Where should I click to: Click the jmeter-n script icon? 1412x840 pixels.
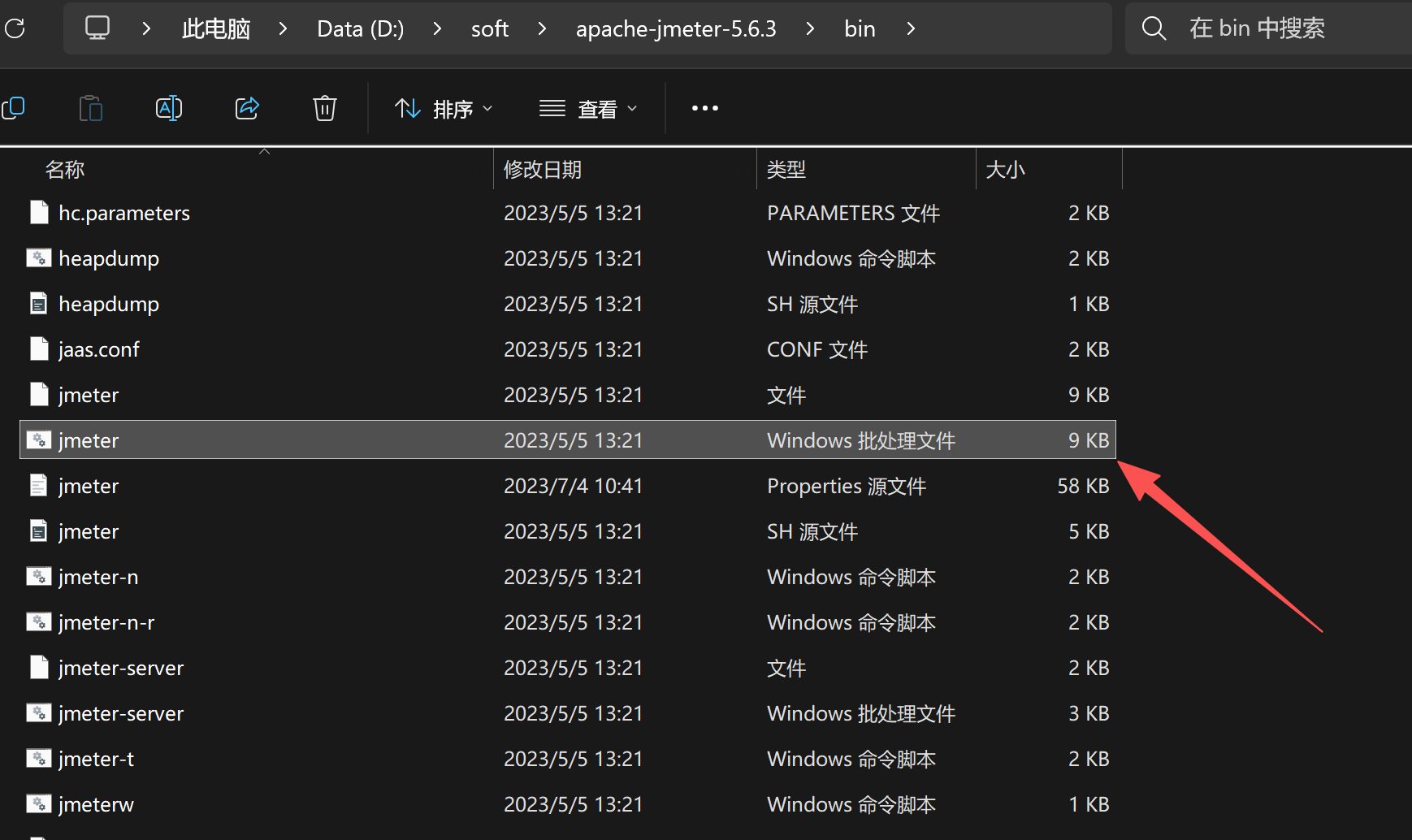39,576
